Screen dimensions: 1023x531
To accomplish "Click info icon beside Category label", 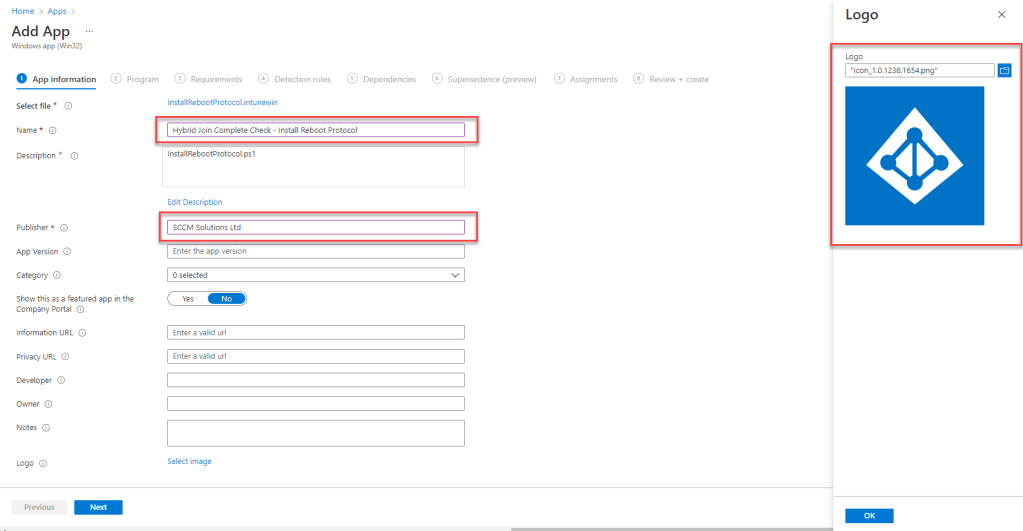I will click(57, 275).
